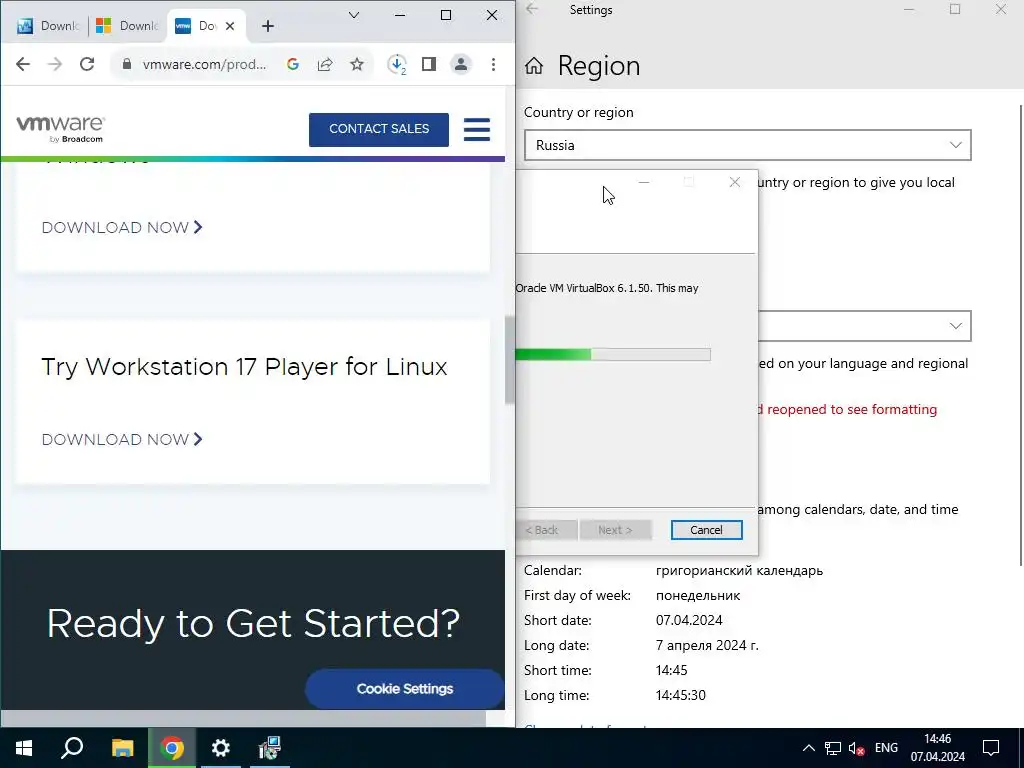Share this page from the address bar
This screenshot has width=1024, height=768.
coord(325,64)
